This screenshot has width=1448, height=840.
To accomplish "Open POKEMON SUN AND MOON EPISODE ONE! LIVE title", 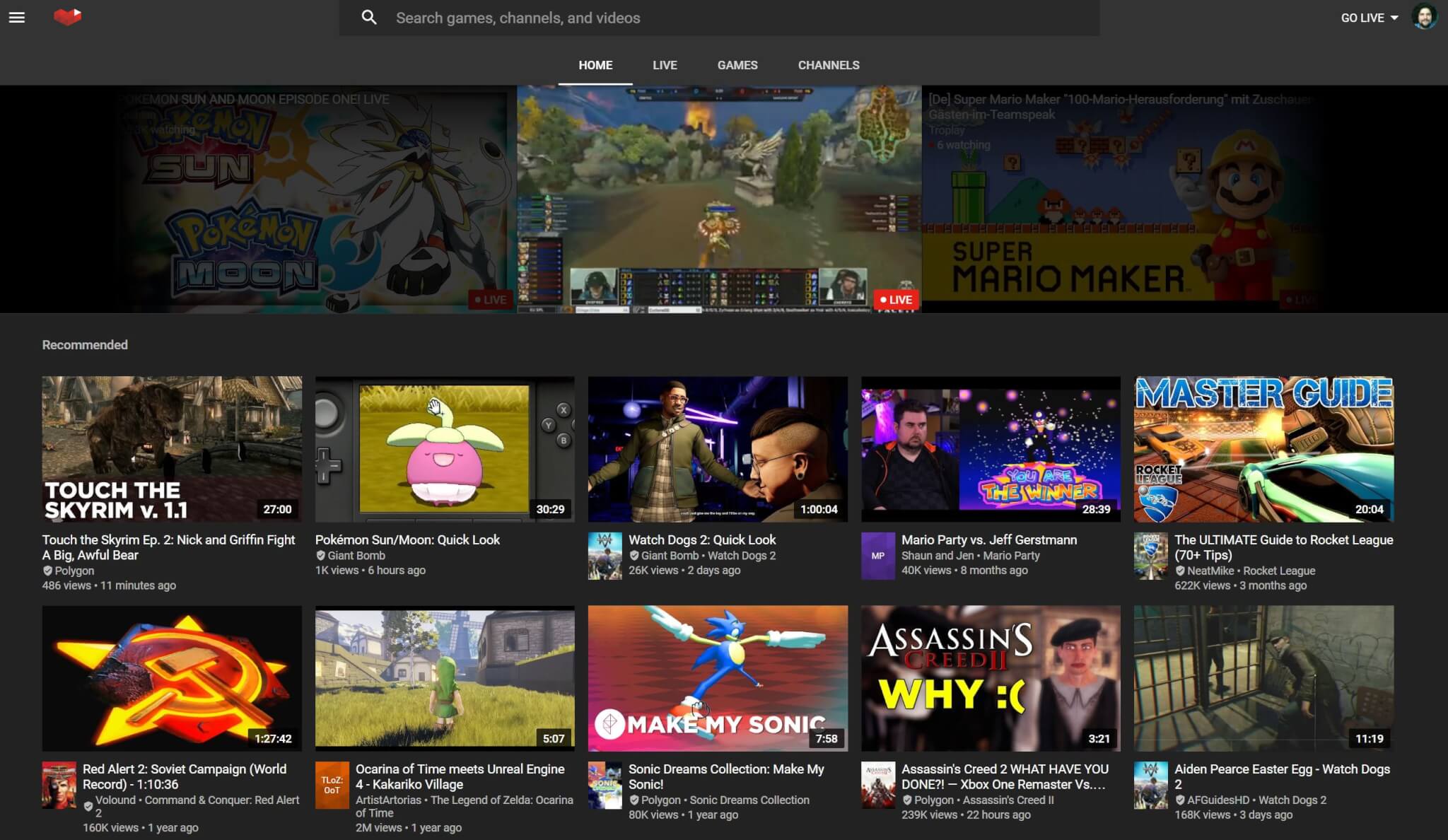I will pos(255,100).
